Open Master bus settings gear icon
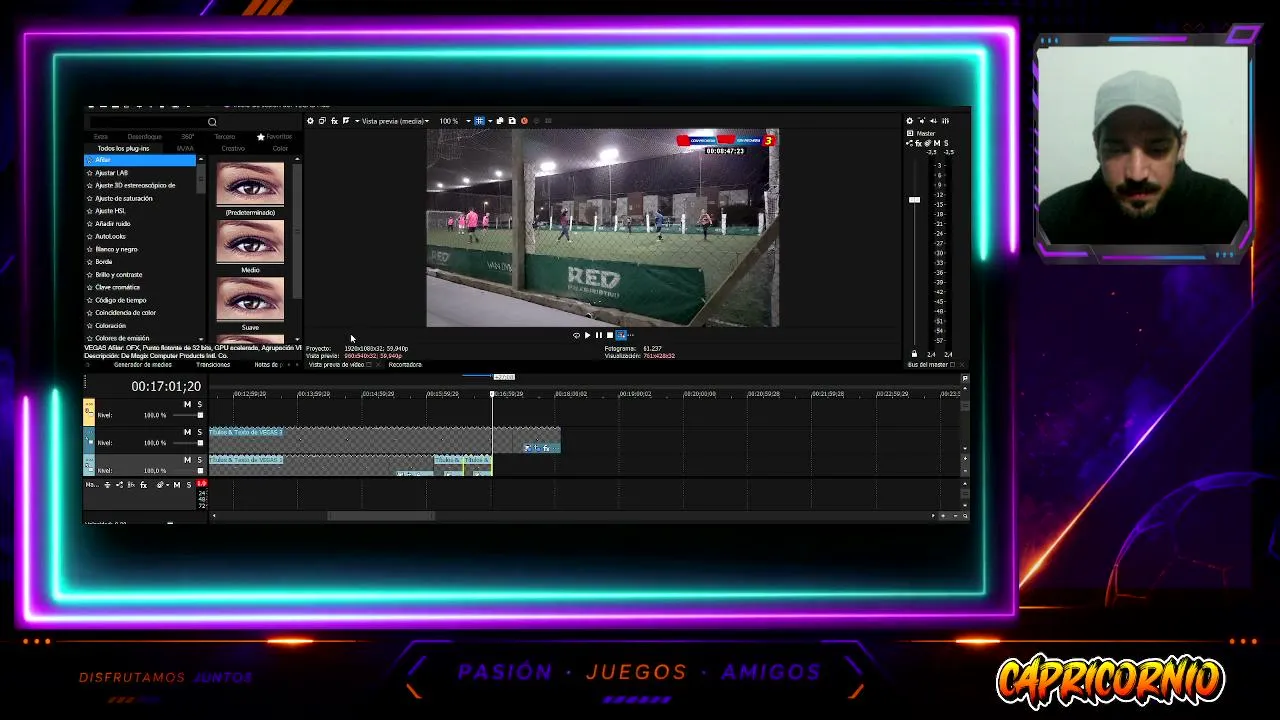 [909, 121]
